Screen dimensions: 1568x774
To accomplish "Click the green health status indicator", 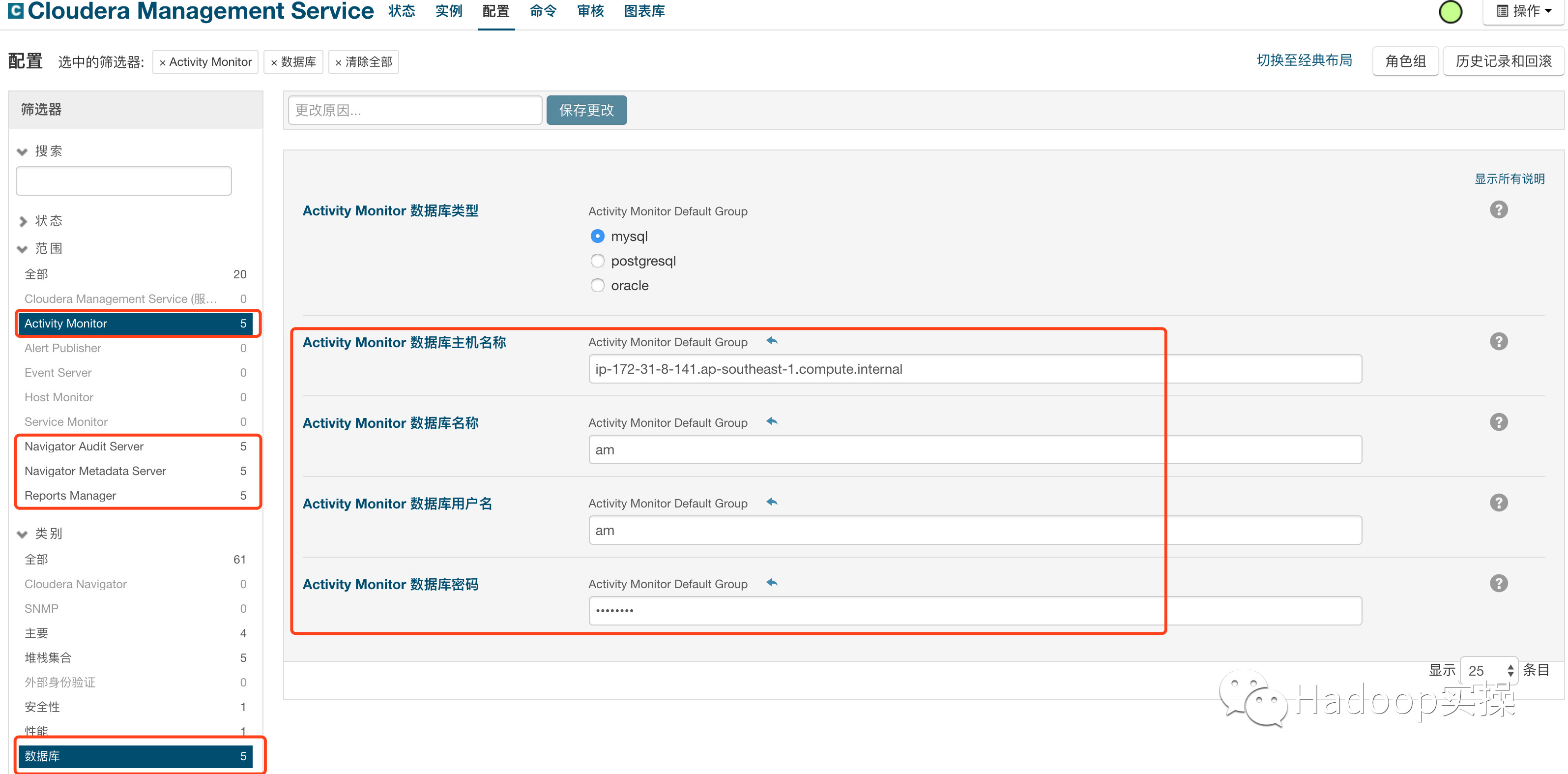I will 1450,12.
